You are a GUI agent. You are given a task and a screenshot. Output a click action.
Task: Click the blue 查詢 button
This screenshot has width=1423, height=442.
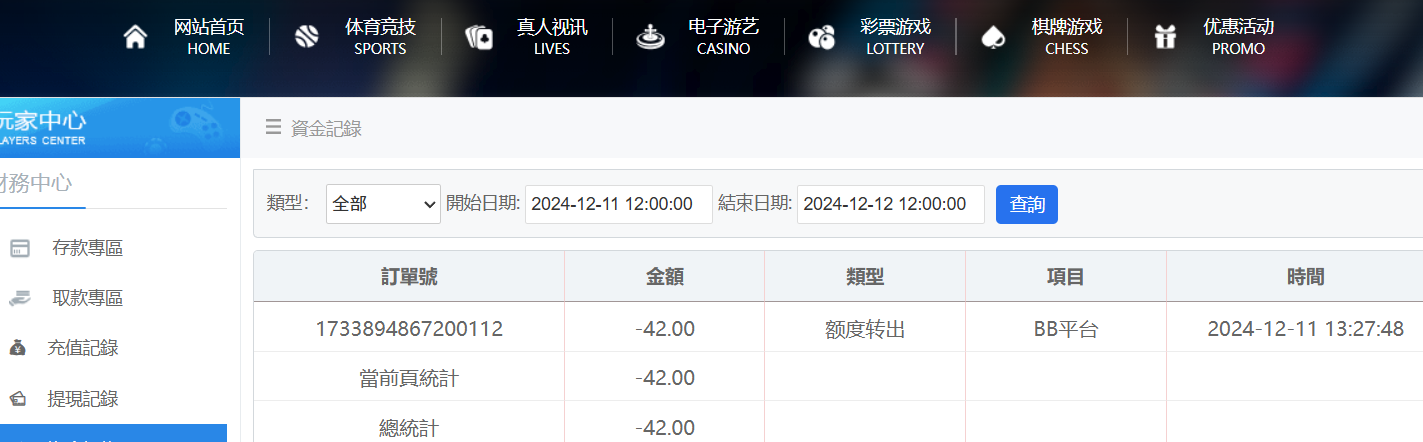1027,204
